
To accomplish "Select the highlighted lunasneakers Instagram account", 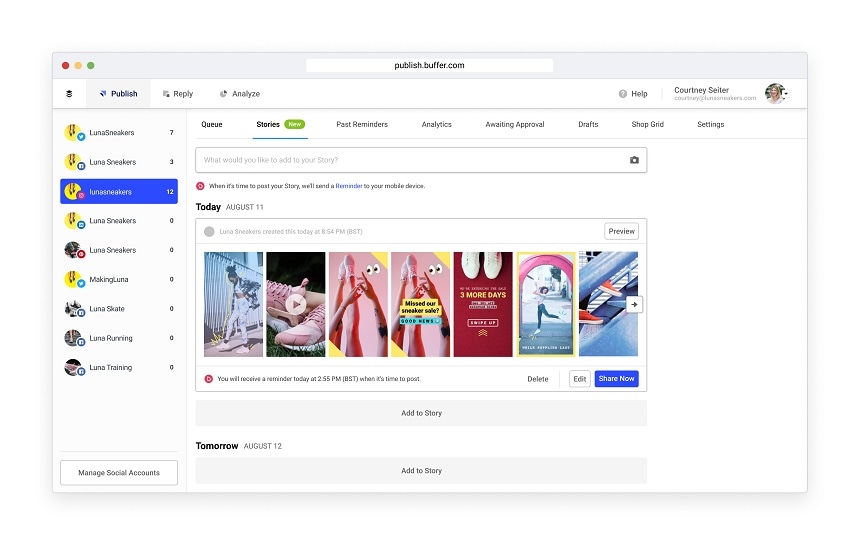I will point(119,191).
